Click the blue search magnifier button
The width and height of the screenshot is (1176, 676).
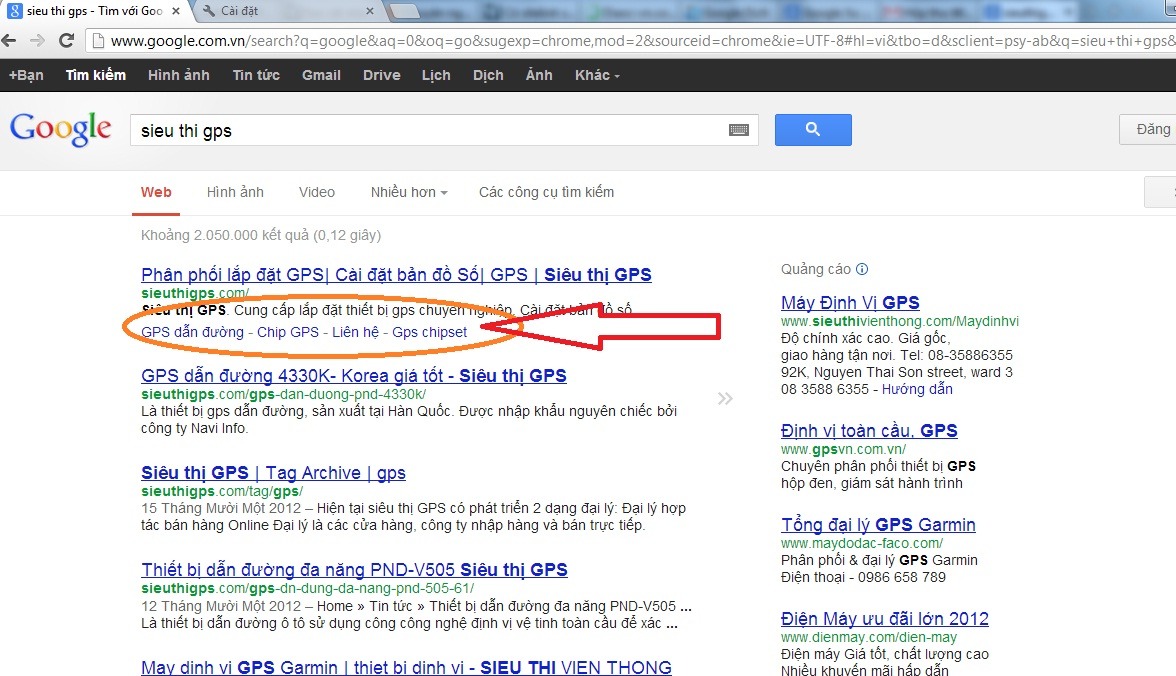(813, 130)
